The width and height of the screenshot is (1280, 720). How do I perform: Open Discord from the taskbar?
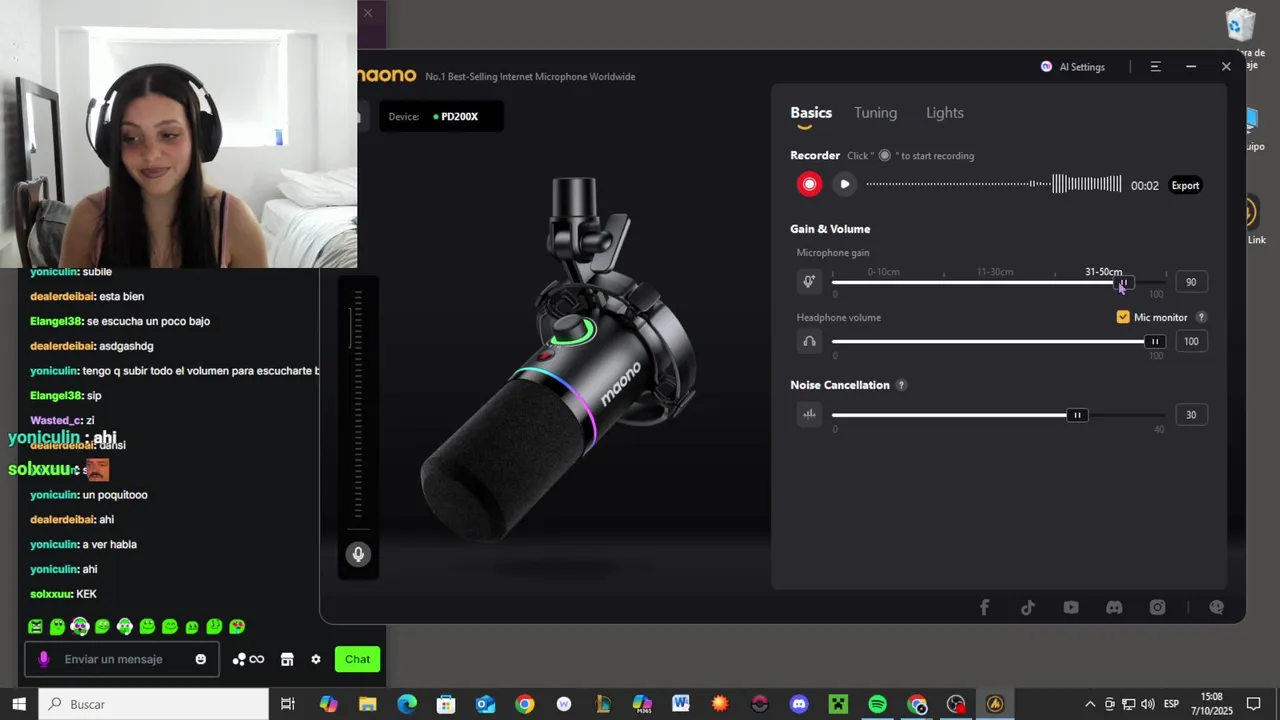pos(799,704)
